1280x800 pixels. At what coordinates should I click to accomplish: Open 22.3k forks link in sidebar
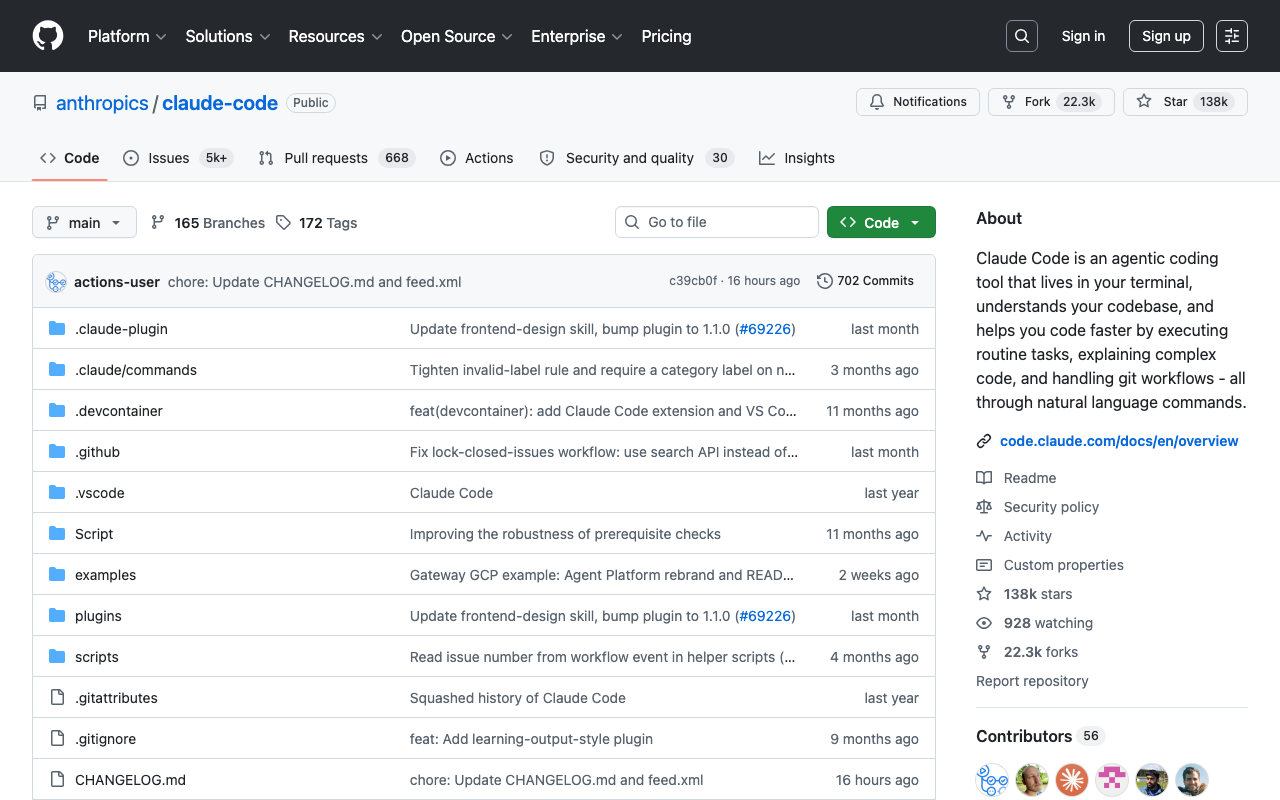[x=1041, y=652]
